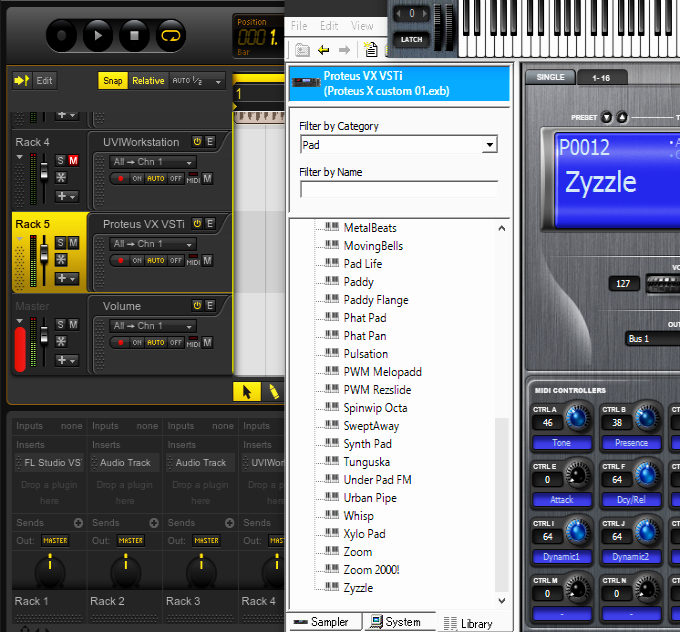Click the yellow back arrow icon

[x=324, y=50]
